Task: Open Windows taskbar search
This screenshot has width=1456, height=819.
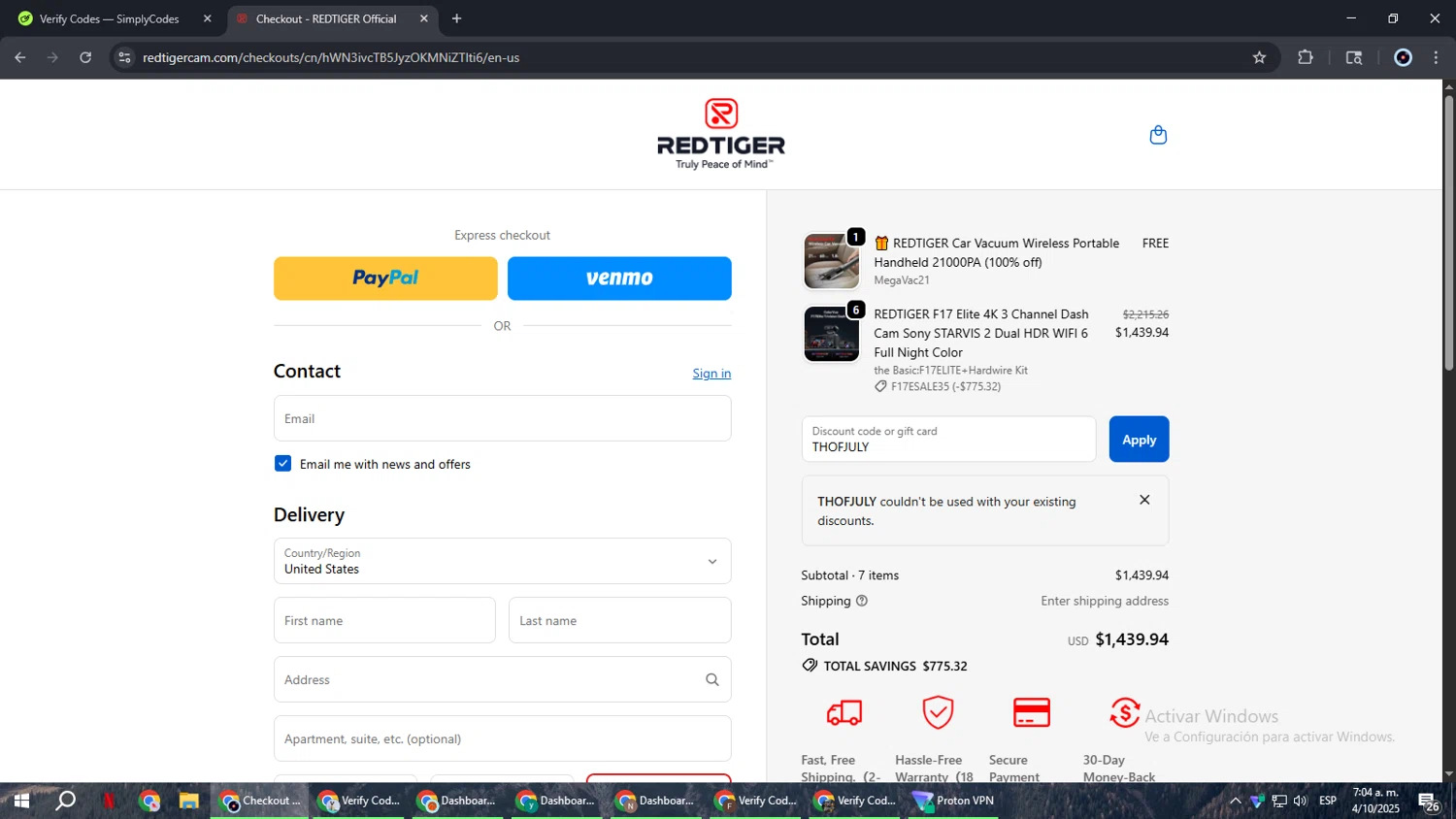Action: [x=65, y=801]
